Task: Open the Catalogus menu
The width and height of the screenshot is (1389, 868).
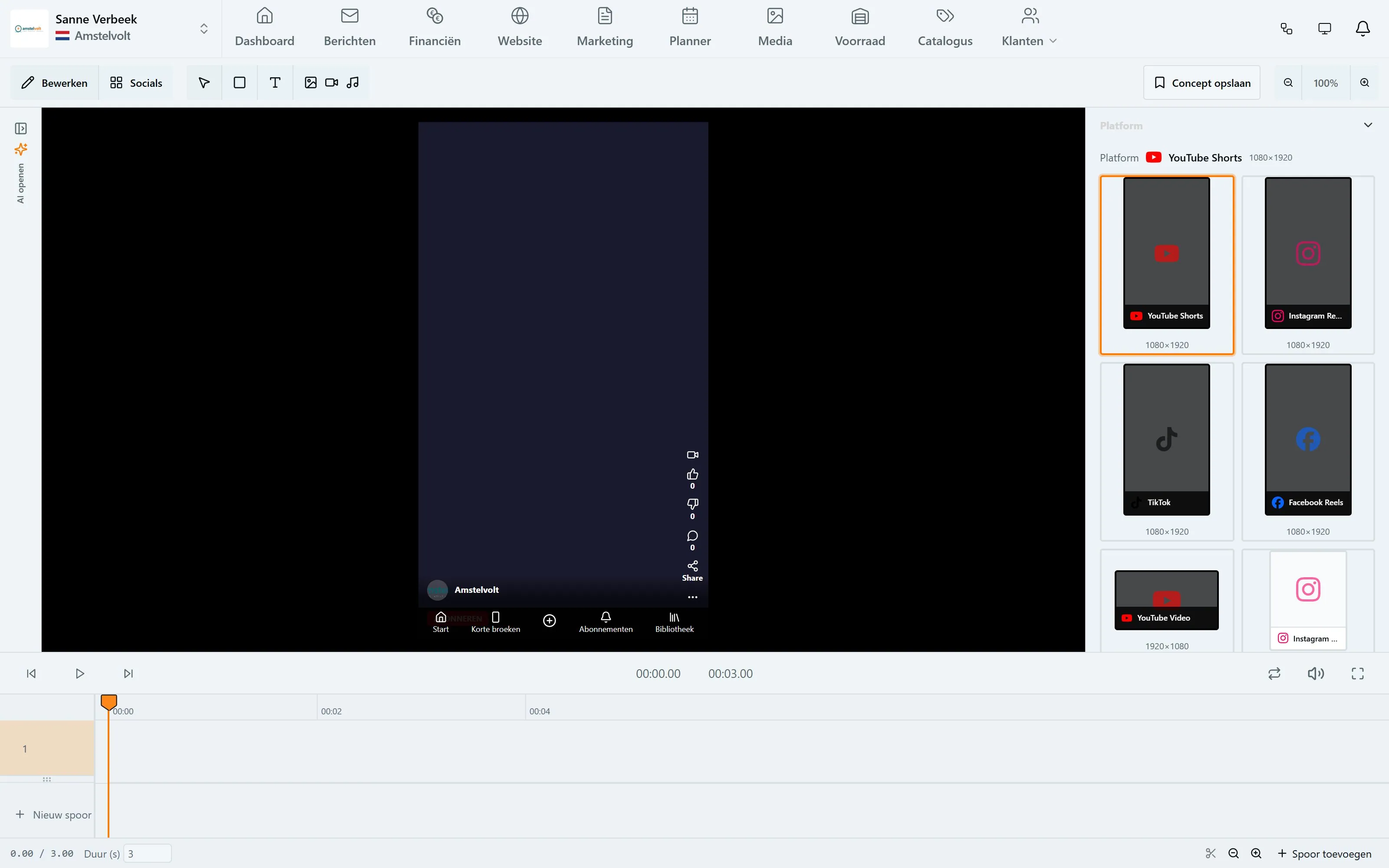Action: (x=945, y=28)
